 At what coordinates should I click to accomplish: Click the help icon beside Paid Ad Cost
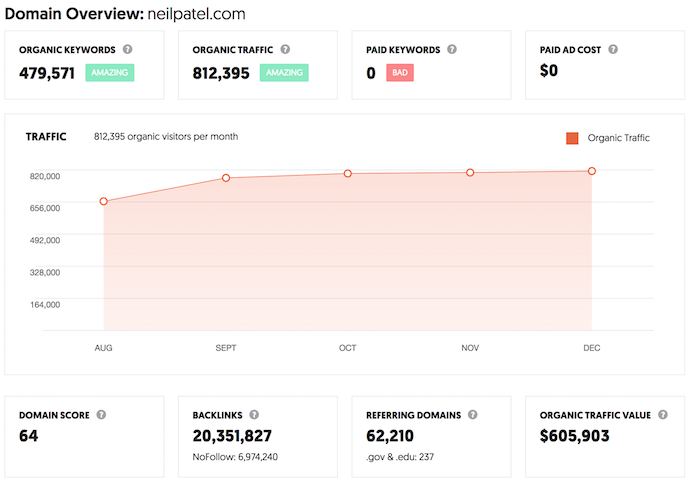click(x=613, y=49)
